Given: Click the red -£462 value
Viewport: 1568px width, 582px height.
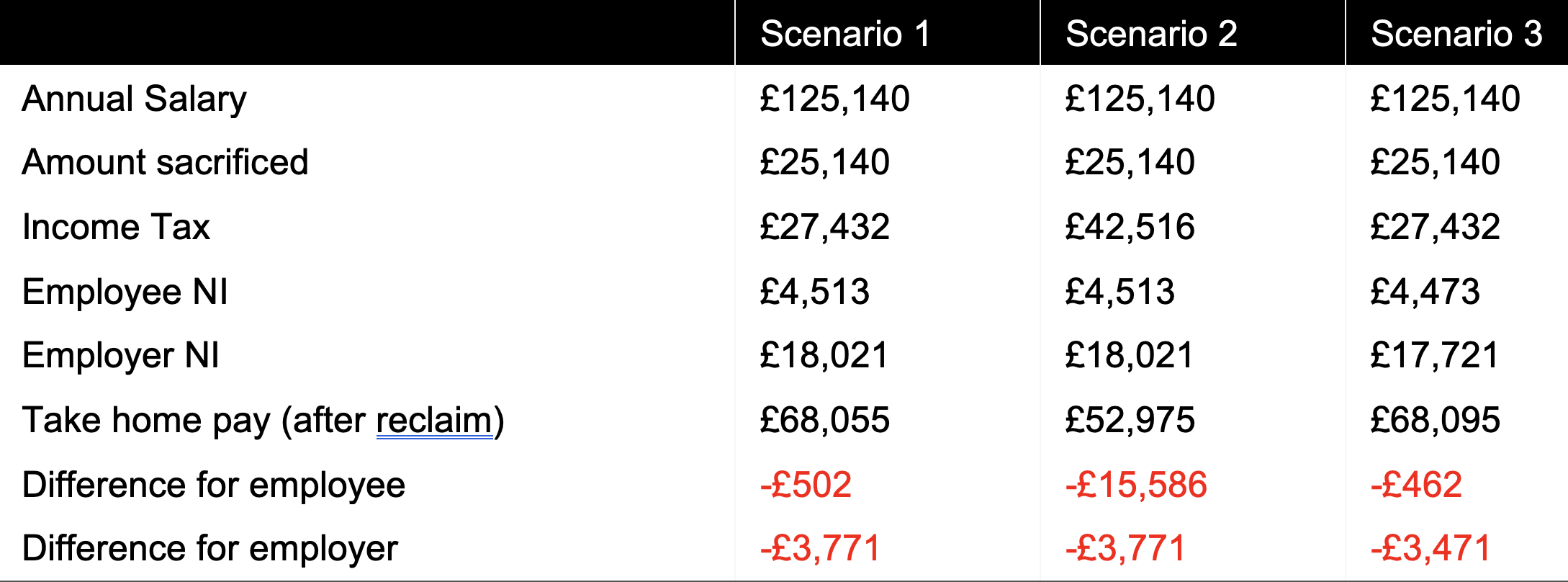Looking at the screenshot, I should tap(1417, 485).
